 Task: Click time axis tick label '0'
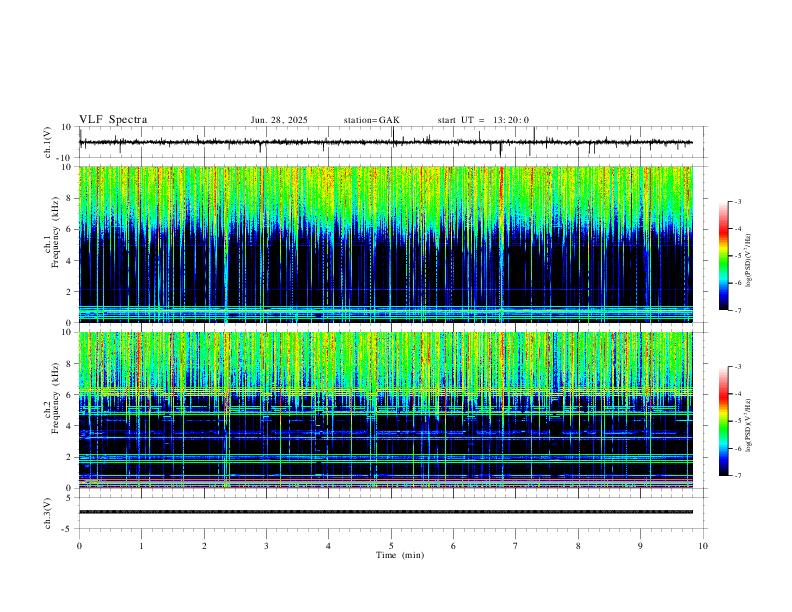tap(79, 546)
